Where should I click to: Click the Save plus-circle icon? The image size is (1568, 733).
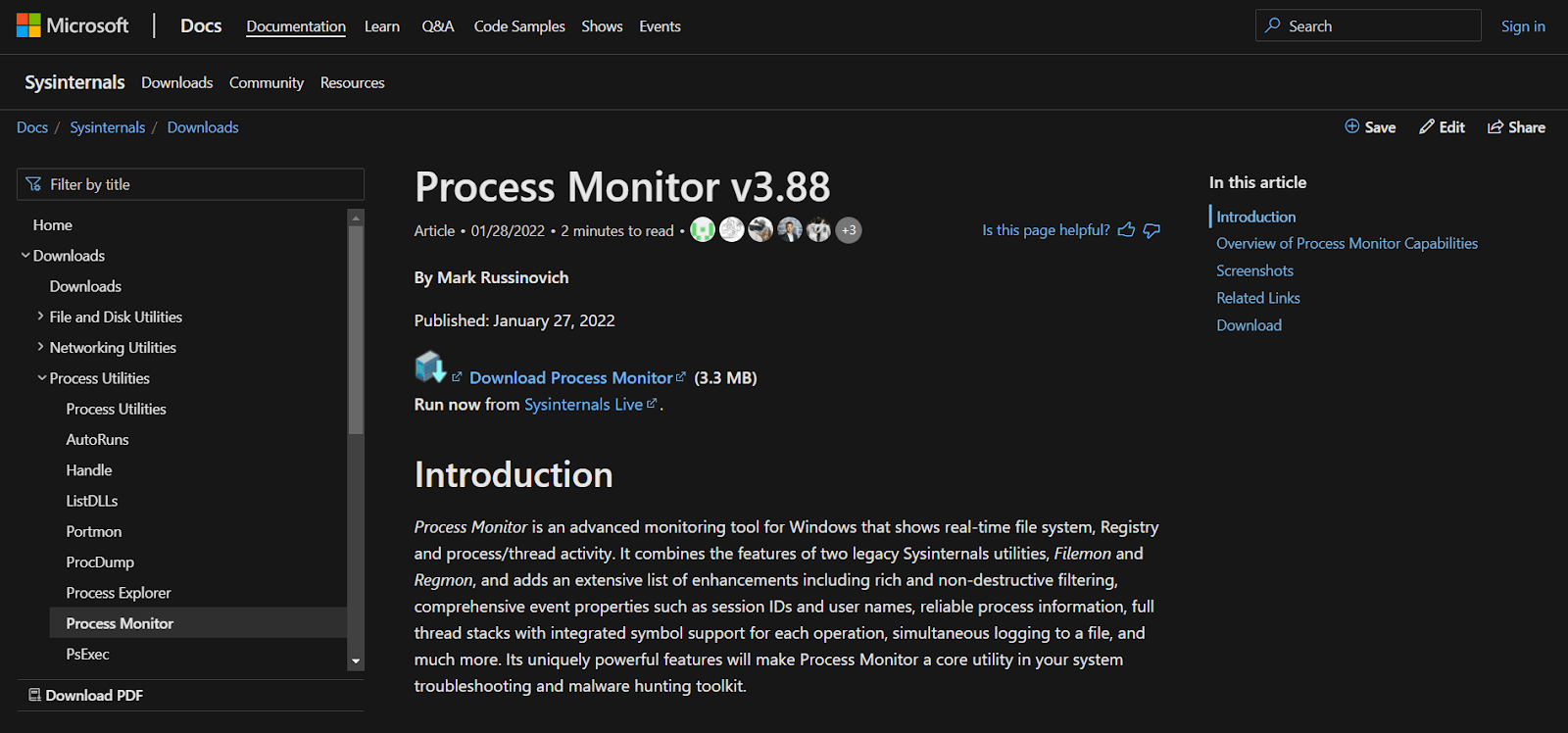pyautogui.click(x=1352, y=126)
